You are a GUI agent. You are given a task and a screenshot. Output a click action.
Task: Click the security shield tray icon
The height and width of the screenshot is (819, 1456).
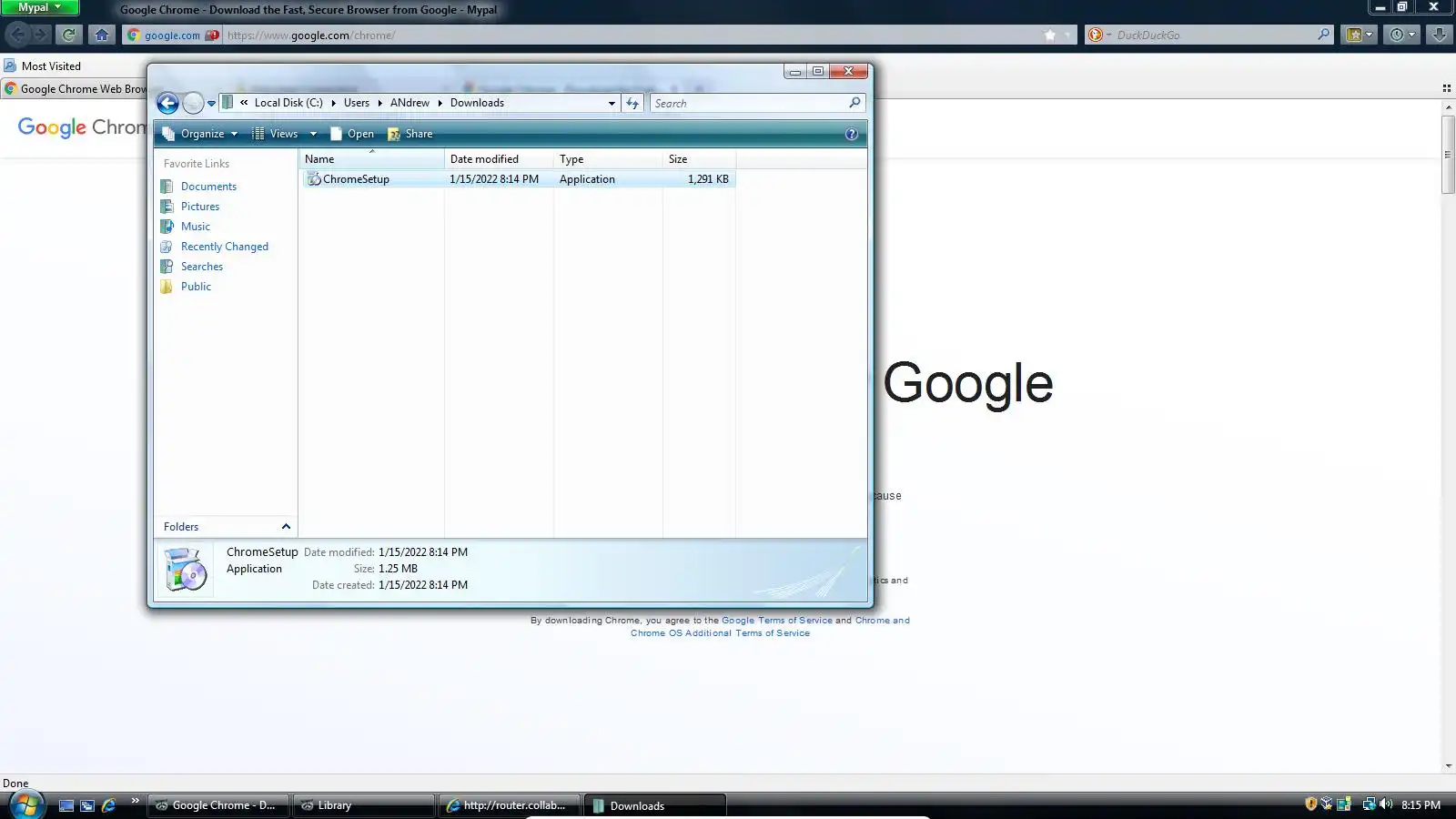pyautogui.click(x=1310, y=804)
